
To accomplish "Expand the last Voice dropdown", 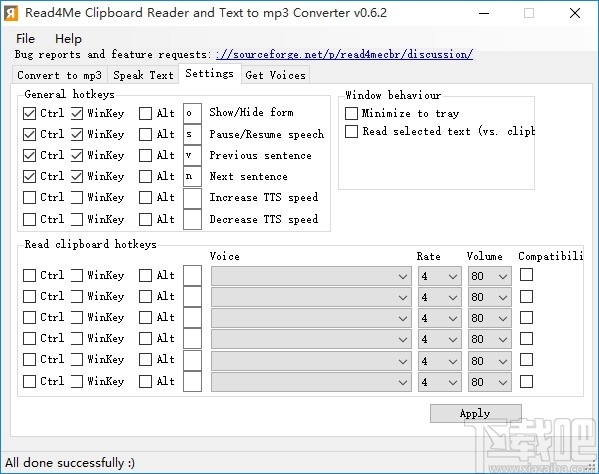I will tap(311, 382).
